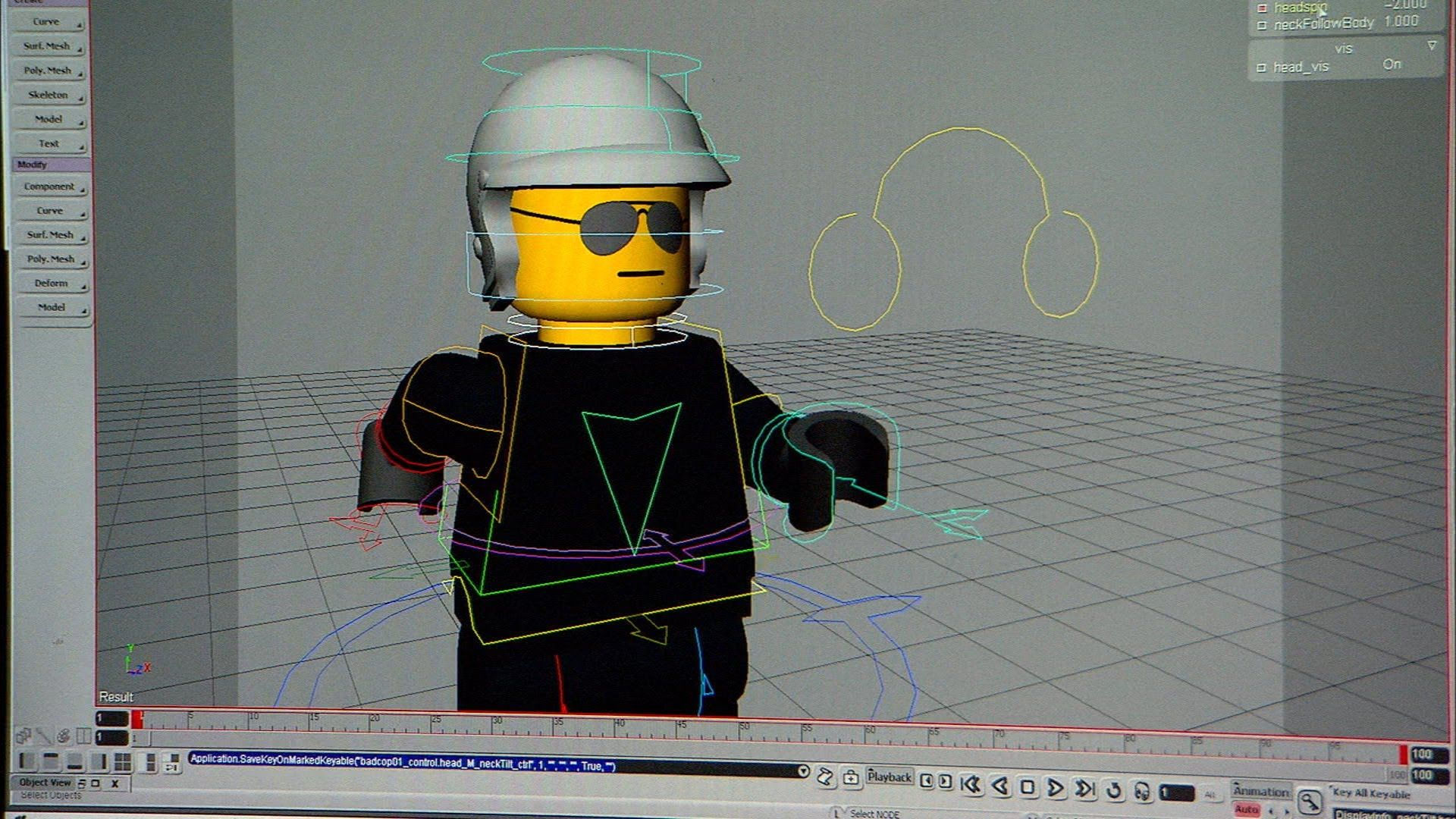Jump to first frame
Viewport: 1456px width, 819px height.
(970, 785)
